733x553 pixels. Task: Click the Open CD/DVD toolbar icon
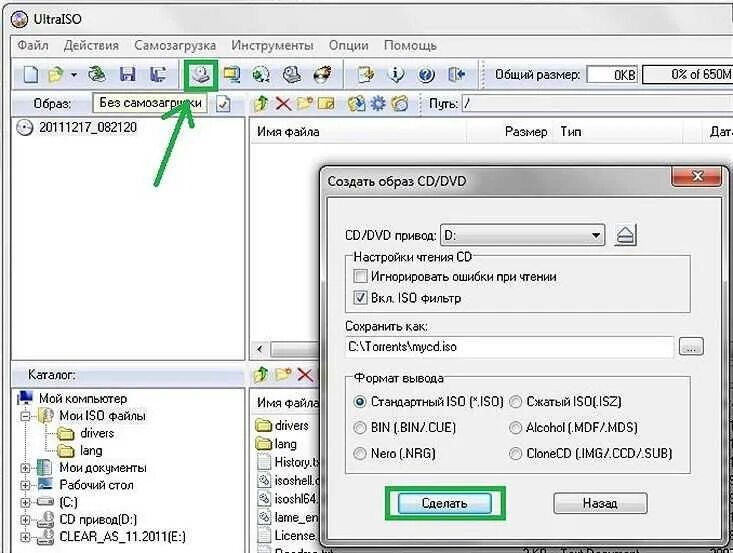click(x=97, y=74)
